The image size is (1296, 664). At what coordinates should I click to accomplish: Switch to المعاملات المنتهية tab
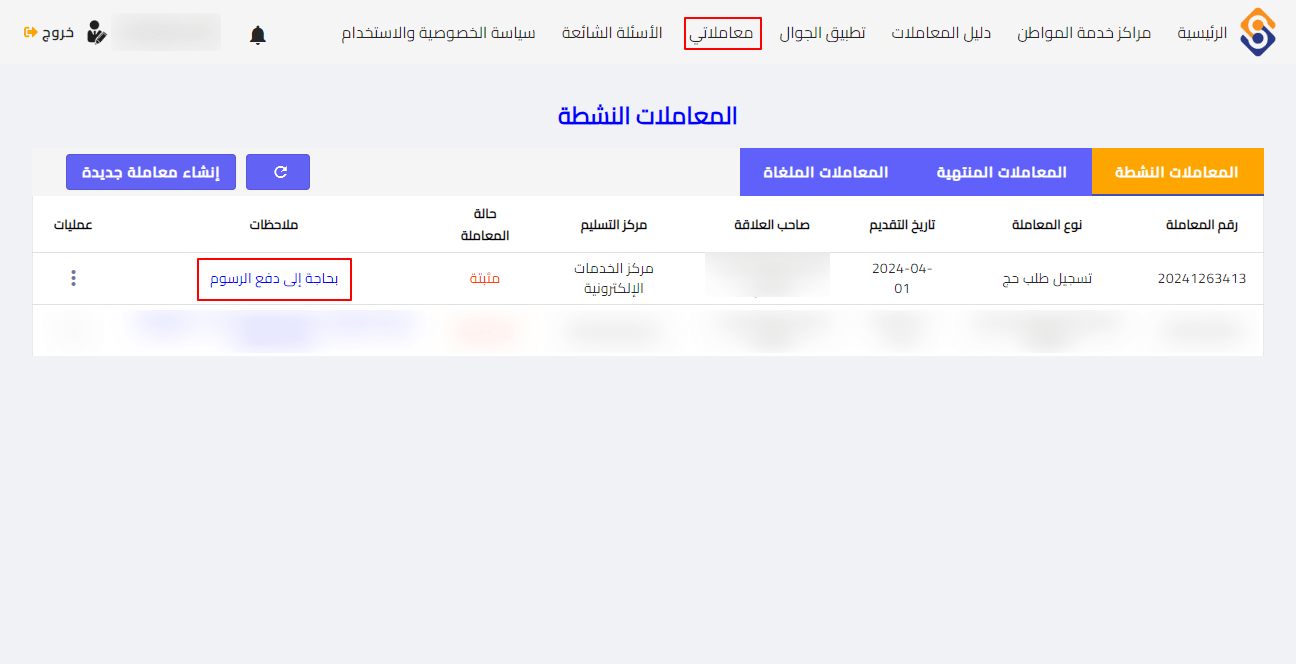pyautogui.click(x=1002, y=172)
